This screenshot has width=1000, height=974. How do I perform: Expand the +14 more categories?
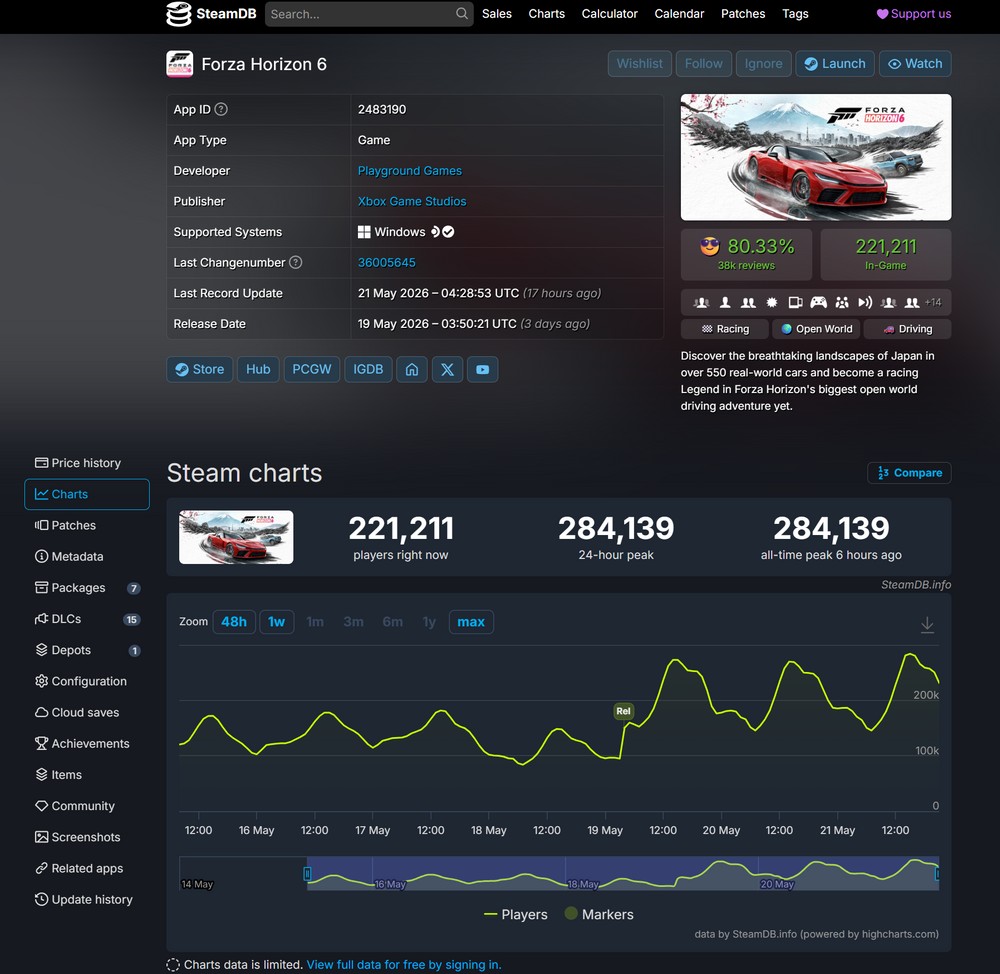(x=933, y=302)
